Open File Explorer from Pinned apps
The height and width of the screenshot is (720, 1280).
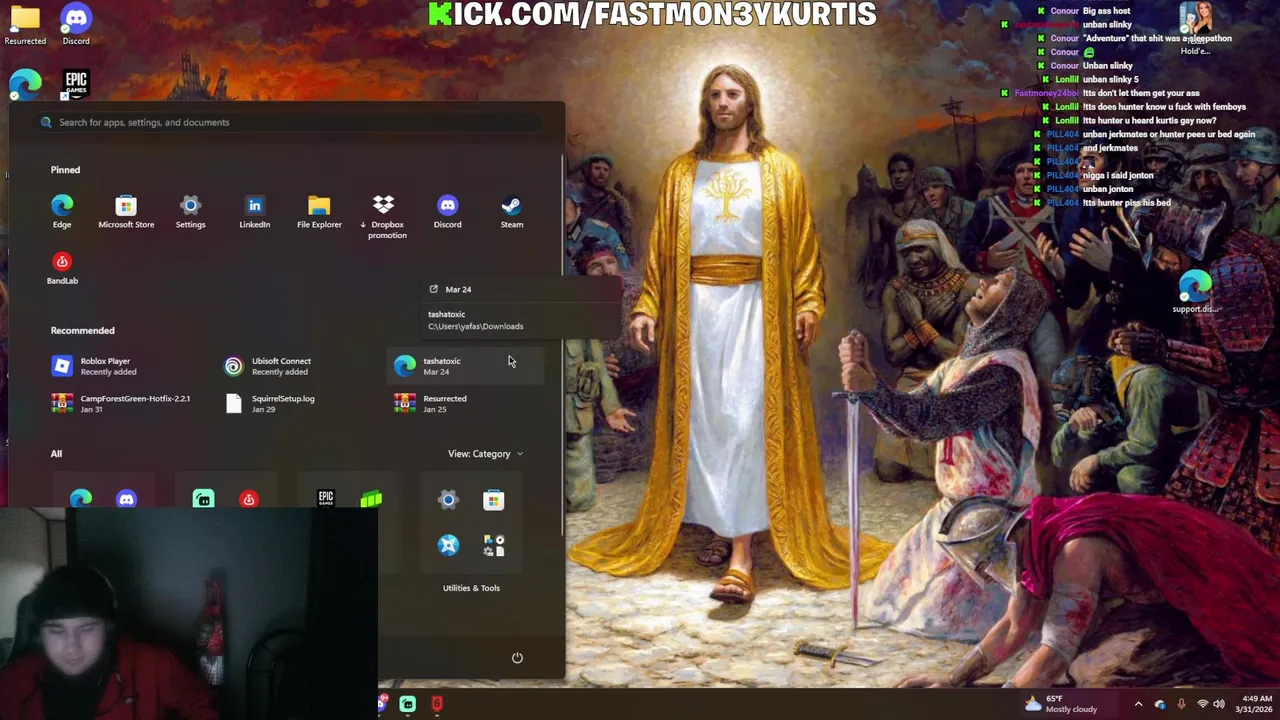point(319,211)
